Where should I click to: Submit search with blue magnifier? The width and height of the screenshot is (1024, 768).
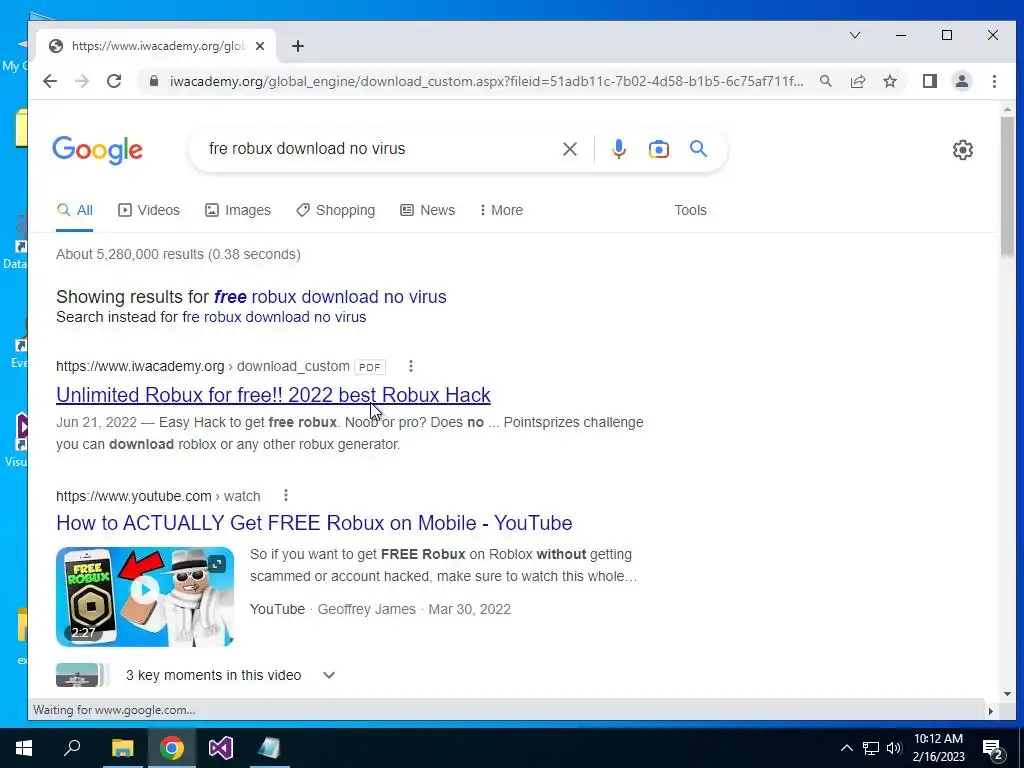pyautogui.click(x=698, y=149)
